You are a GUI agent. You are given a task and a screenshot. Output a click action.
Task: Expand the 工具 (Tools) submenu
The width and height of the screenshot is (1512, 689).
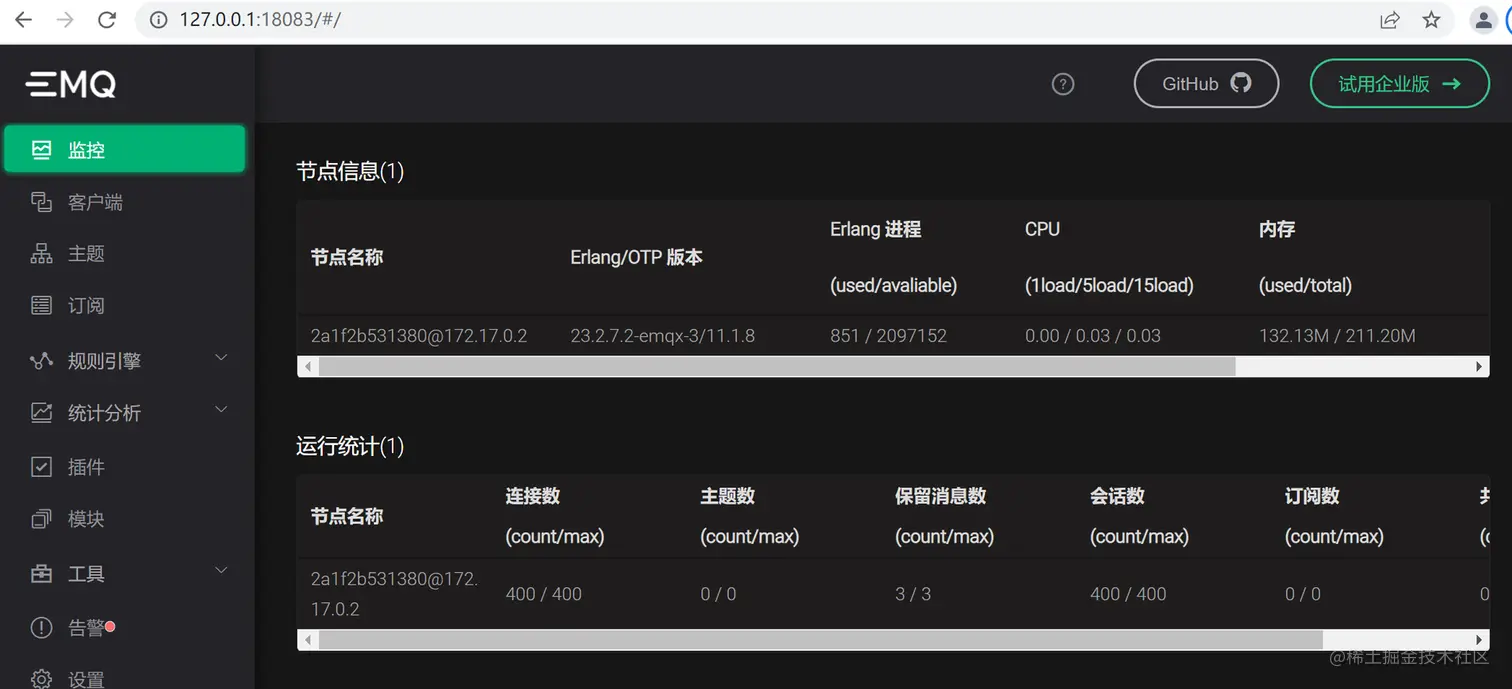85,573
